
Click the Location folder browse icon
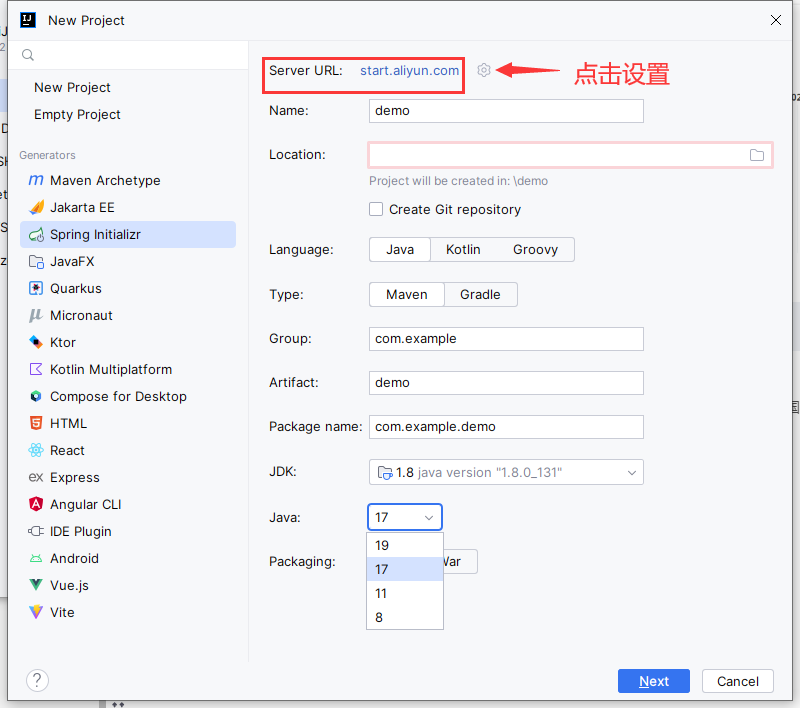click(757, 155)
